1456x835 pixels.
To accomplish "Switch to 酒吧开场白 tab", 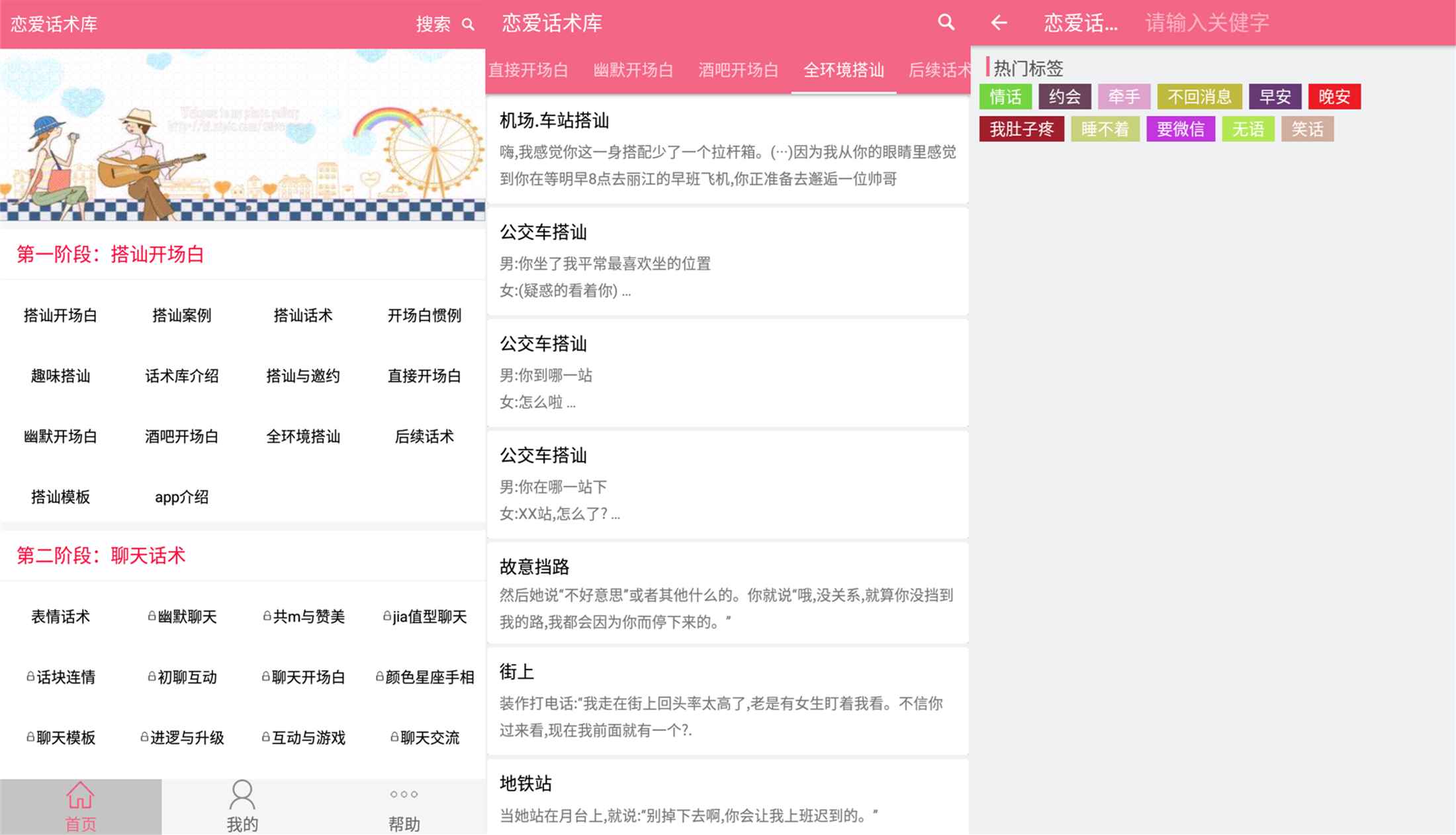I will click(x=738, y=70).
